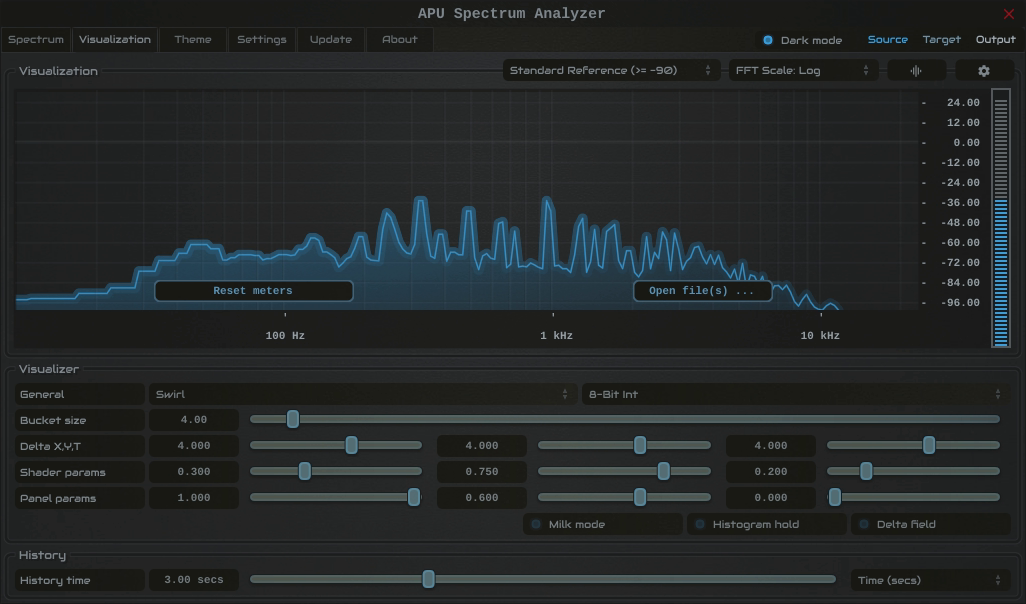Viewport: 1026px width, 604px height.
Task: Click the third Delta X,Y,T slider handle
Action: tap(929, 446)
